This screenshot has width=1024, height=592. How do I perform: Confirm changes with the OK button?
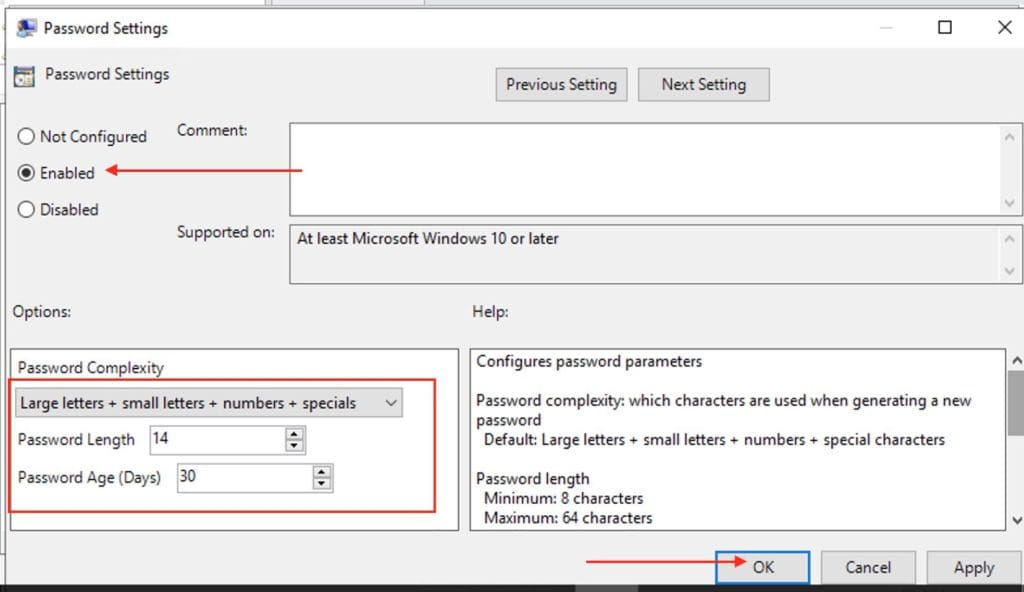(x=762, y=566)
